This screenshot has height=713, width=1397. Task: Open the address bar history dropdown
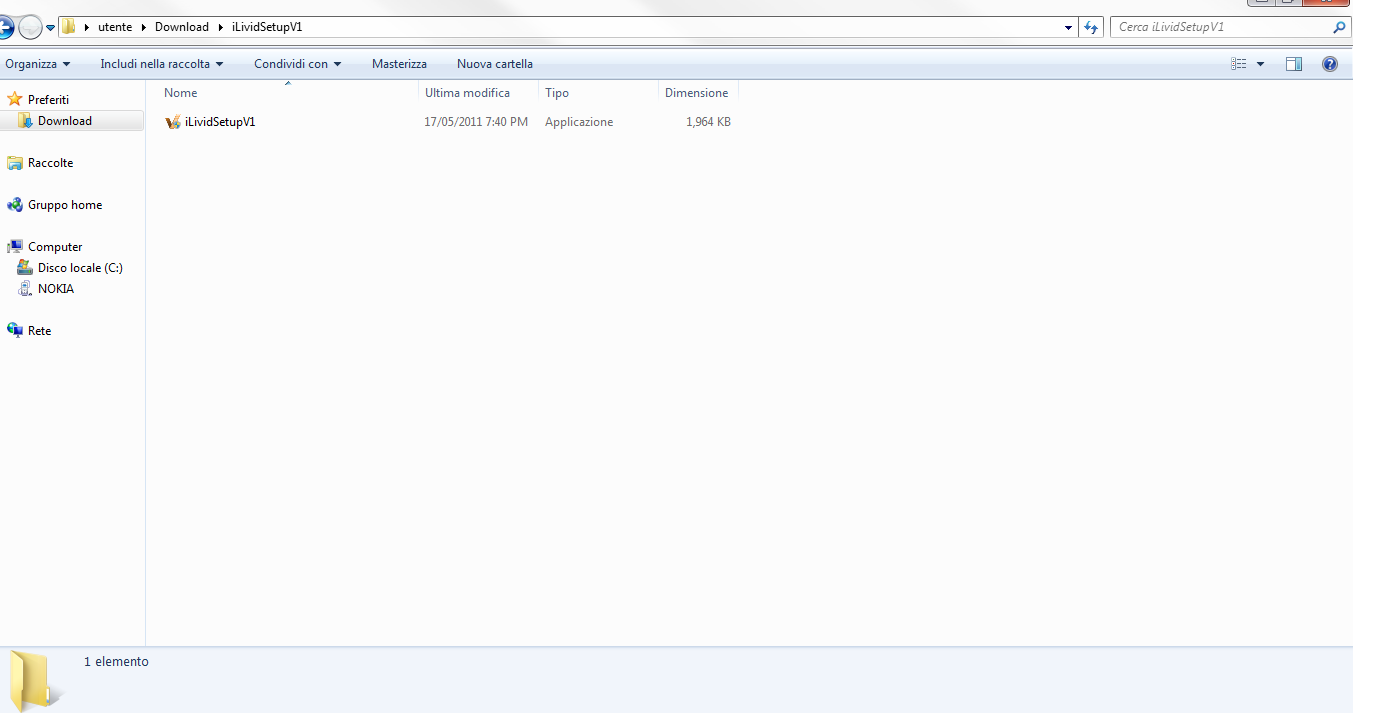1069,28
